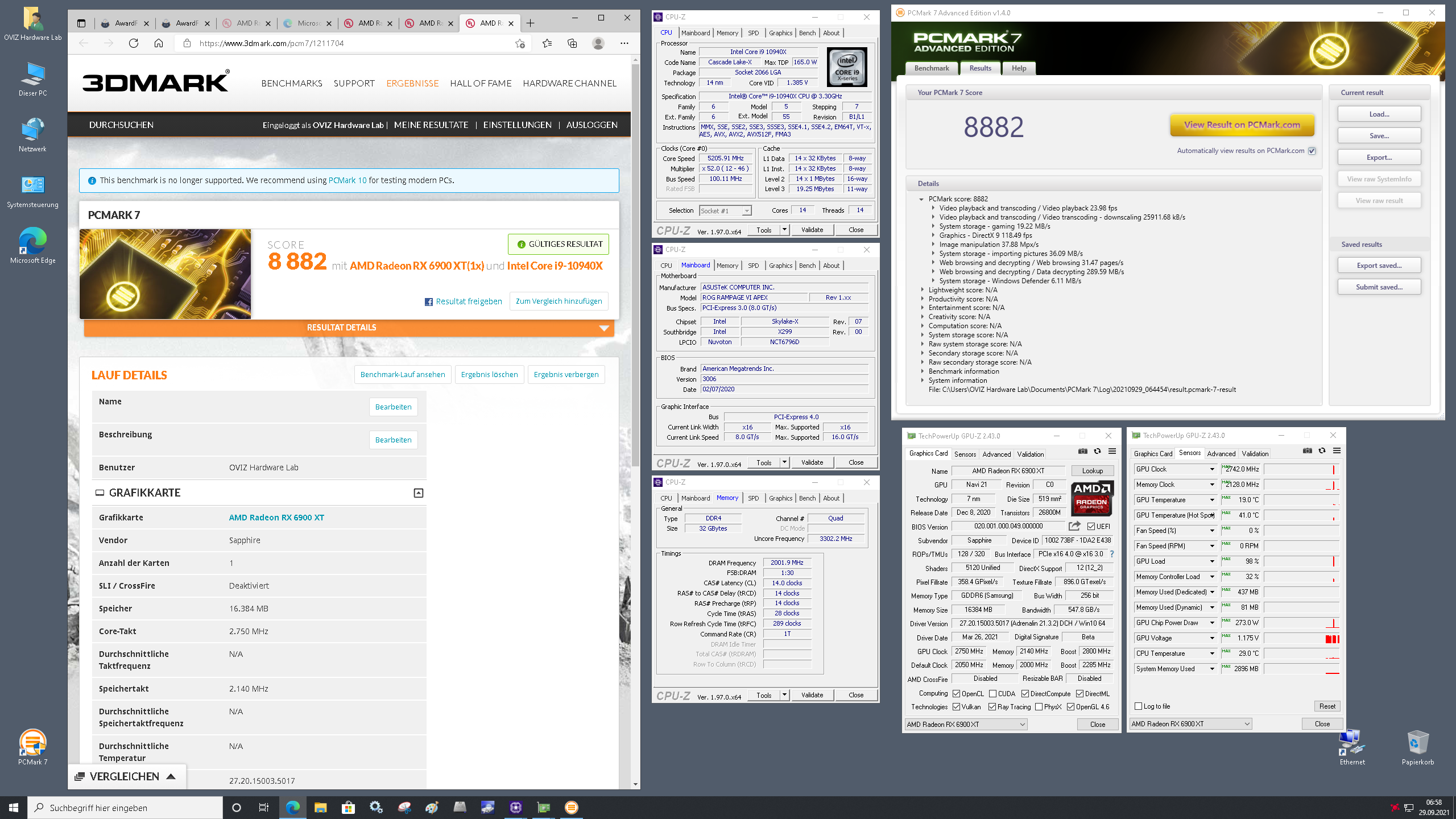This screenshot has height=819, width=1456.
Task: Open CPU-Z taskbar icon
Action: 516,808
